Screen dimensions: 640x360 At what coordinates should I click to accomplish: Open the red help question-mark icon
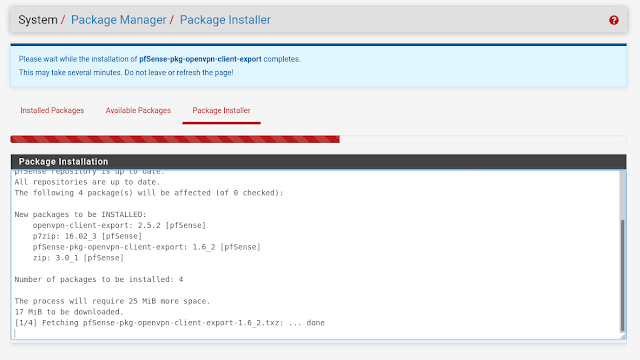[613, 20]
